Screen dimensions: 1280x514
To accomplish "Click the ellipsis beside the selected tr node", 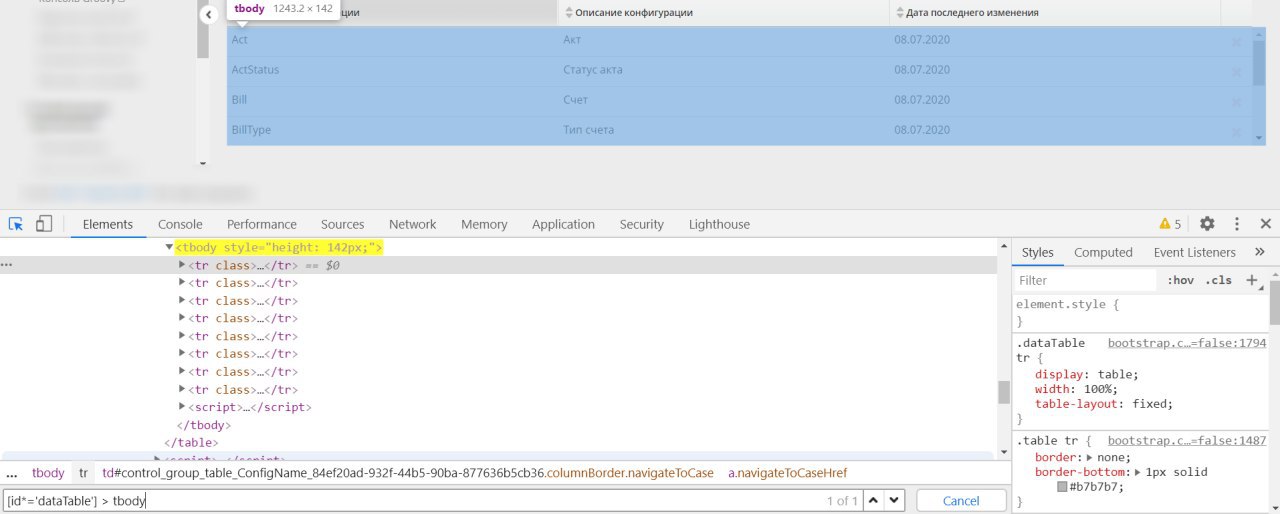I will (x=7, y=266).
